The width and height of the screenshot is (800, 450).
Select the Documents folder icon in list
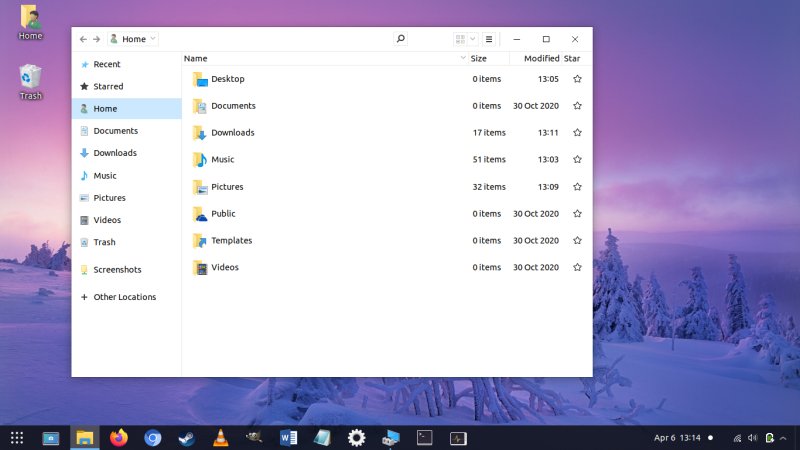200,106
